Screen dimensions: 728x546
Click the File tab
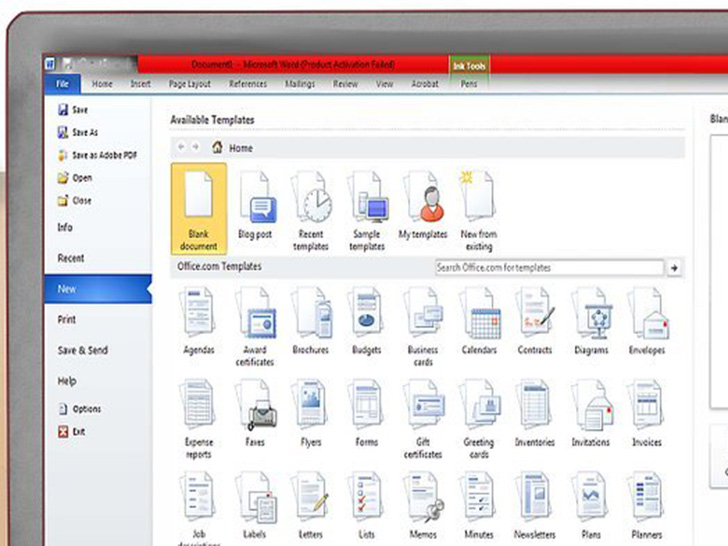(x=62, y=85)
